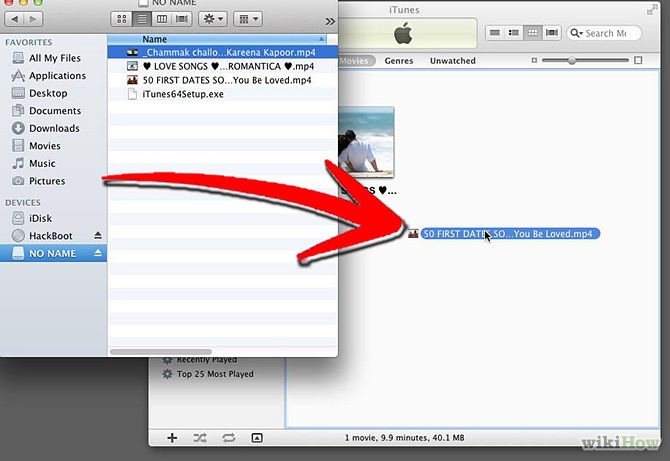Click Finder horizontal scrollbar

[161, 352]
